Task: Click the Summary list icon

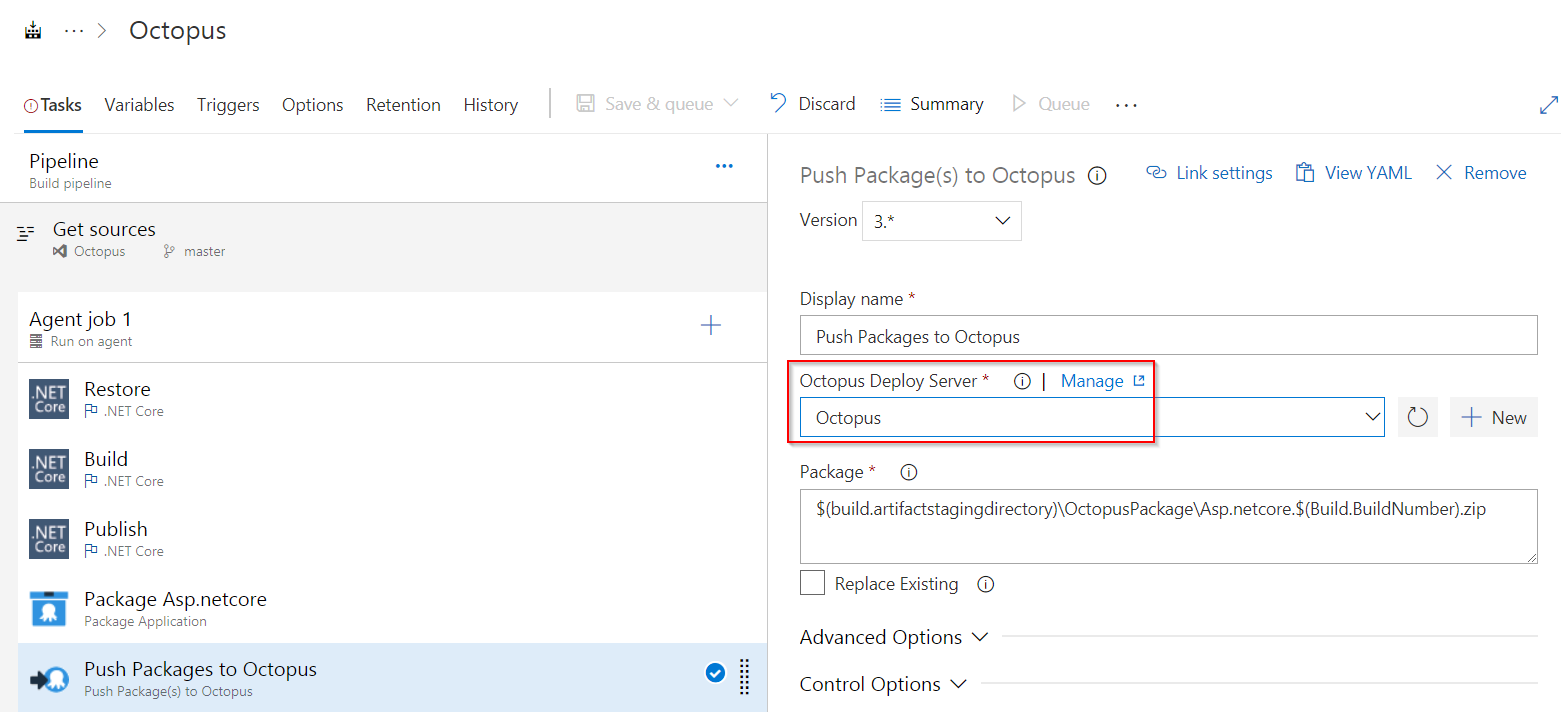Action: click(x=890, y=104)
